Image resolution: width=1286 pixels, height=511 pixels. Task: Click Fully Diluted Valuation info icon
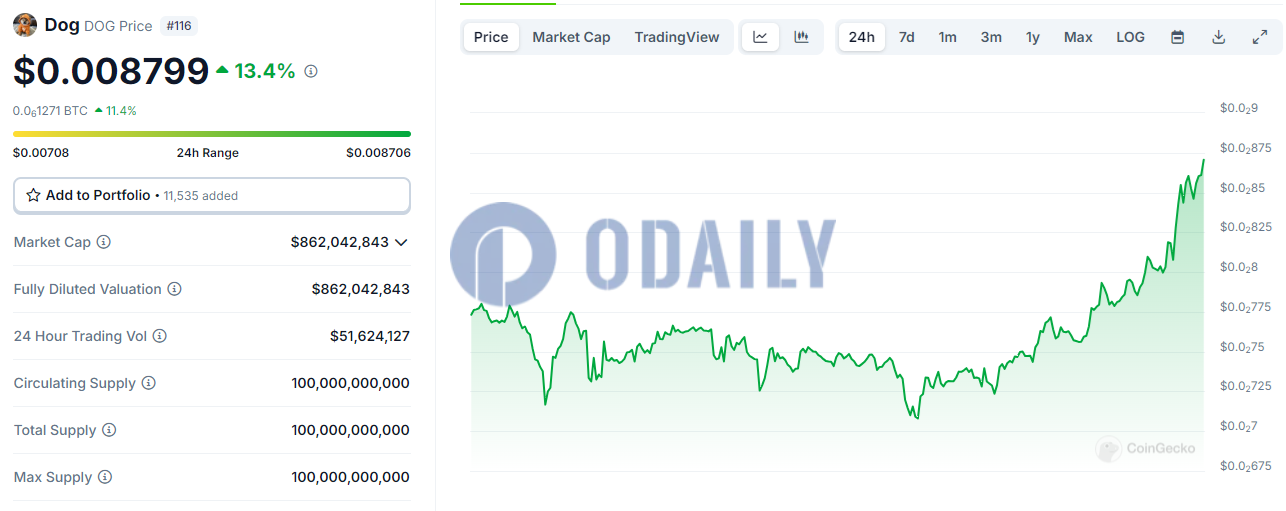click(x=174, y=289)
